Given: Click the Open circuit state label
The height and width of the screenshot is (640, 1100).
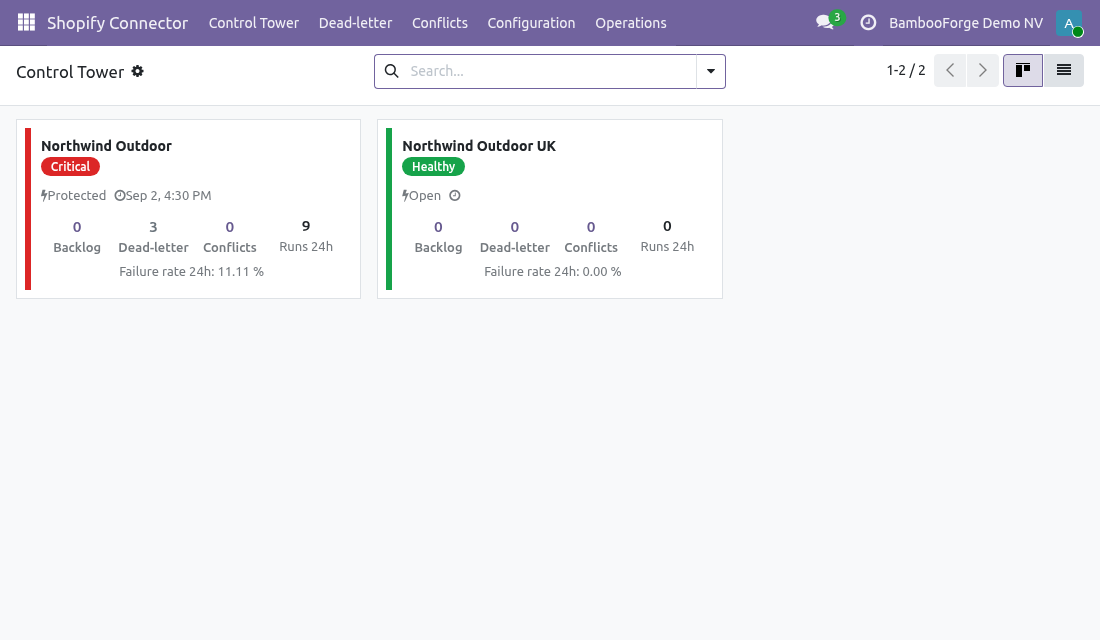Looking at the screenshot, I should [x=425, y=196].
